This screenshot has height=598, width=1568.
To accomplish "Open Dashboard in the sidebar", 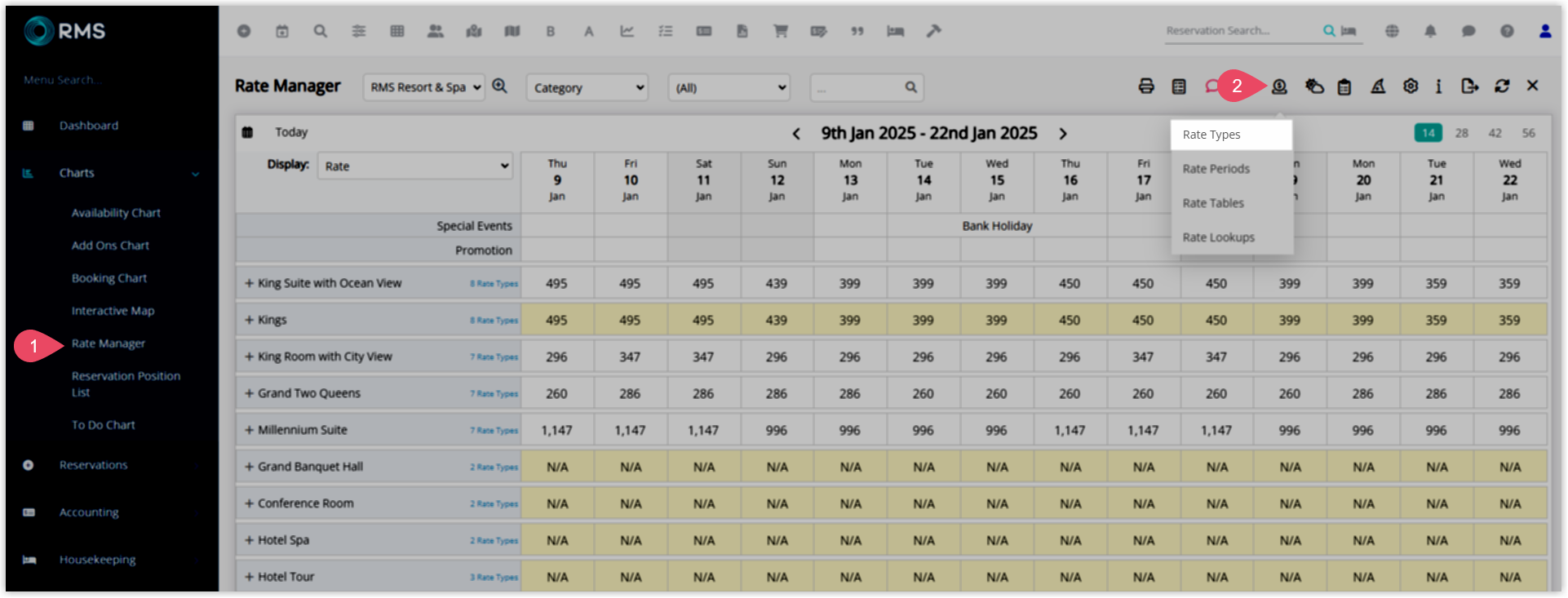I will (x=89, y=126).
